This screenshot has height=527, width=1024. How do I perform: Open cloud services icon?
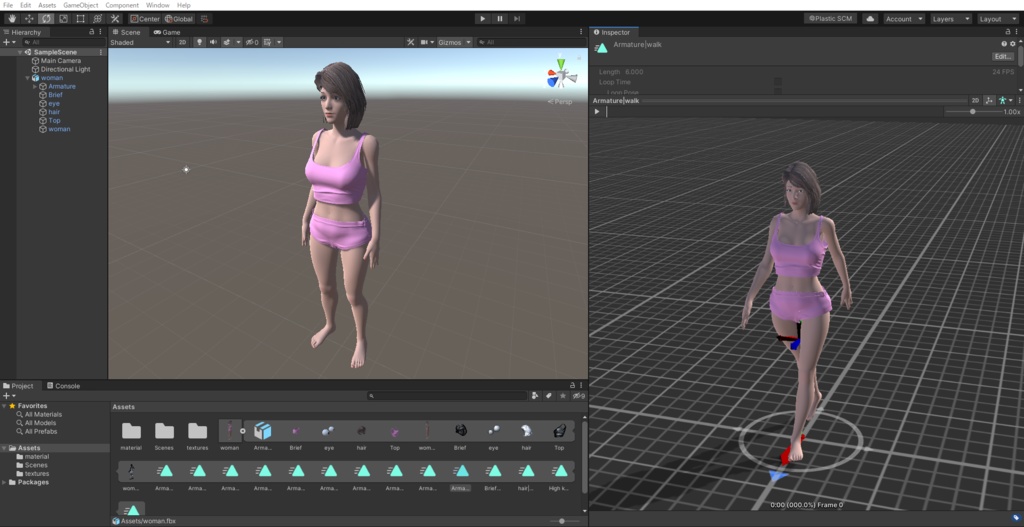870,19
